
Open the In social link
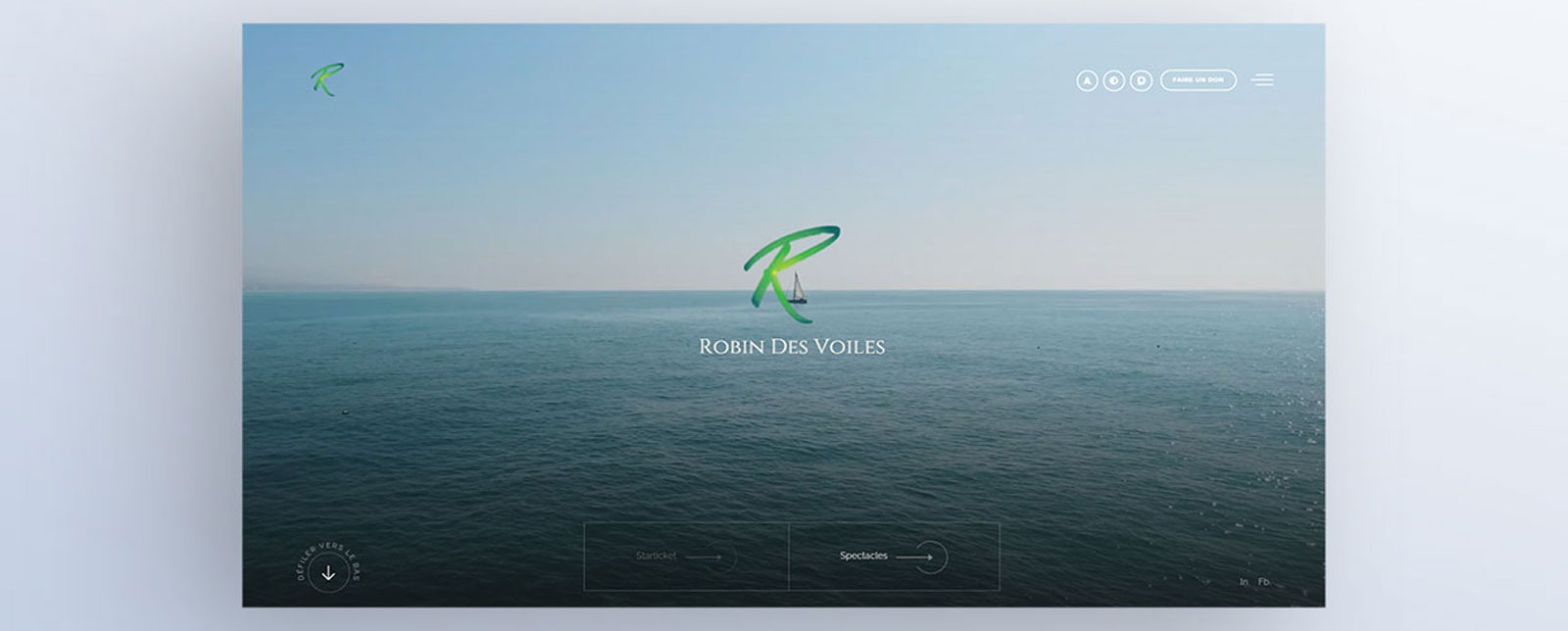coord(1244,582)
